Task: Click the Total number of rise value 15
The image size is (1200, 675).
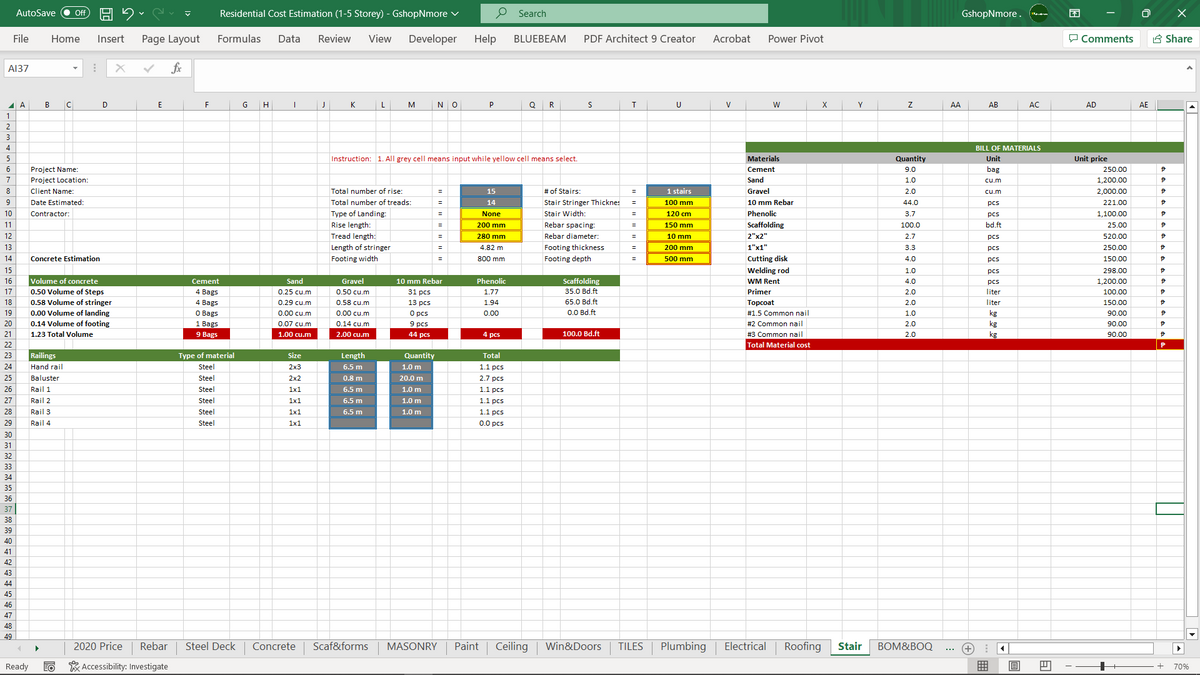Action: 491,191
